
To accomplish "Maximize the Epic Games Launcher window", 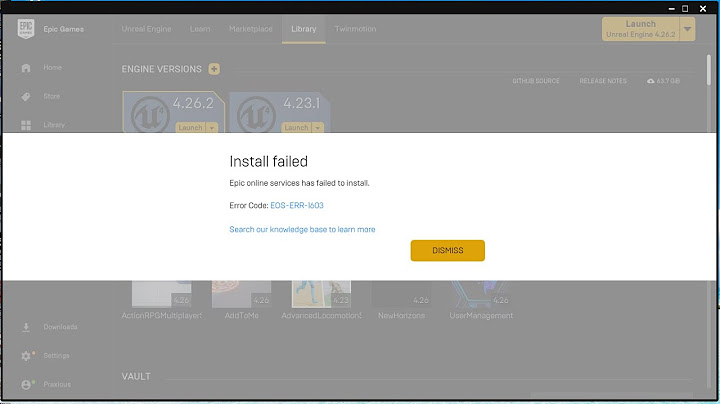I will click(x=685, y=8).
